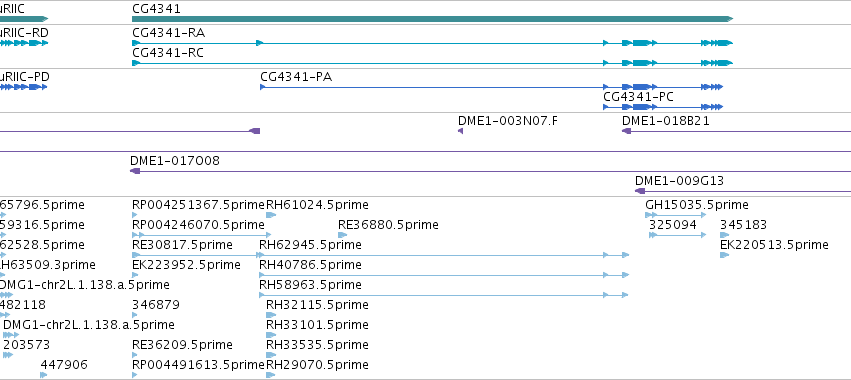Click the DME1-017O08 clone label
The width and height of the screenshot is (851, 380).
[x=175, y=161]
